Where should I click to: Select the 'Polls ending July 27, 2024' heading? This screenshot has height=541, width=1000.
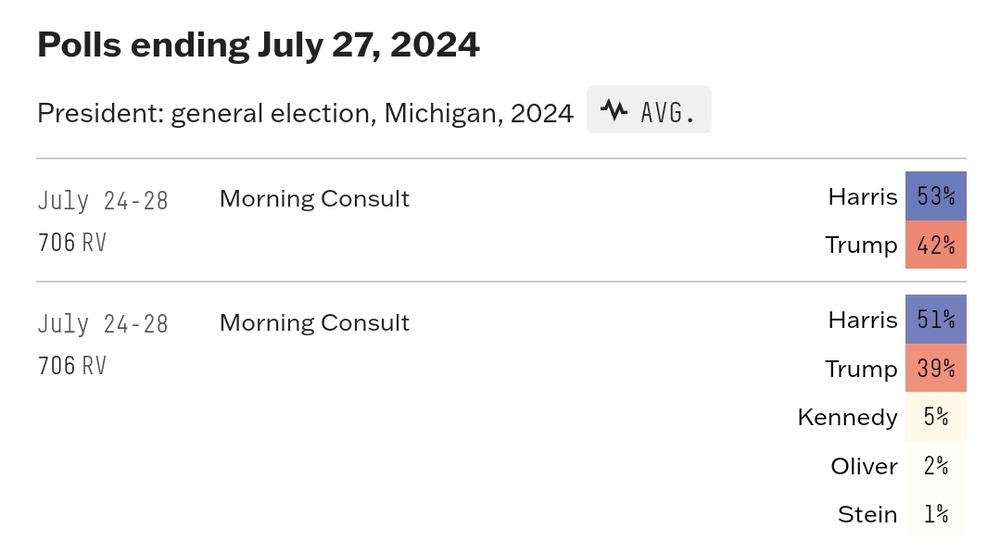pyautogui.click(x=258, y=45)
